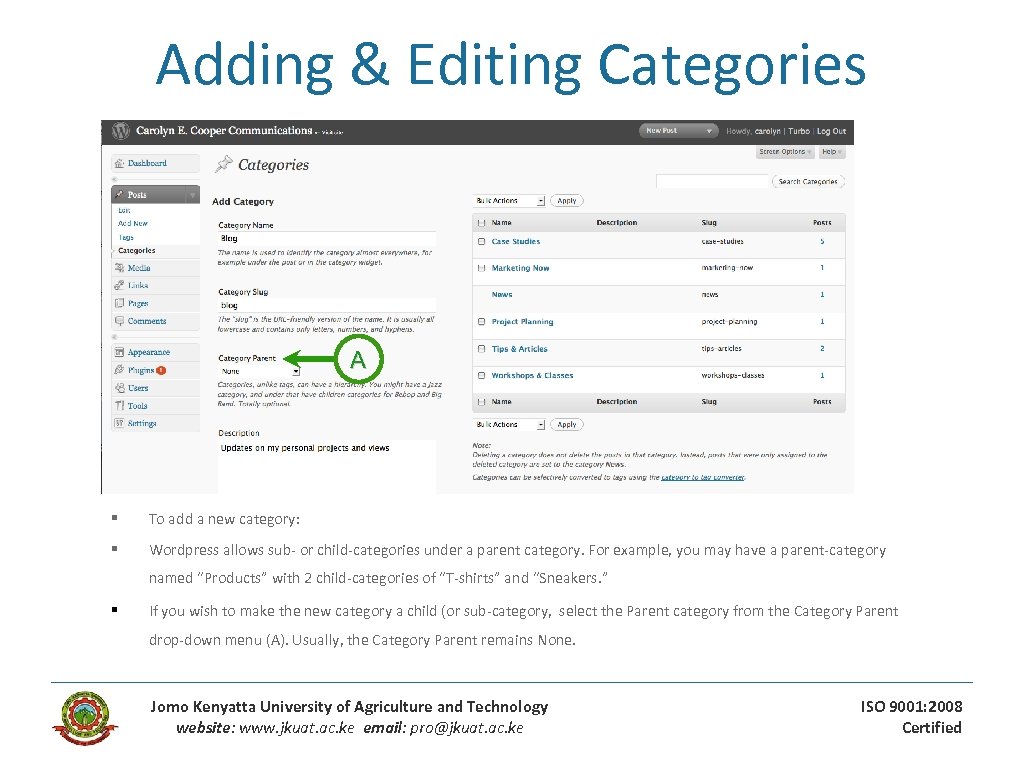1024x768 pixels.
Task: Click inside the Search Categories input field
Action: [712, 181]
